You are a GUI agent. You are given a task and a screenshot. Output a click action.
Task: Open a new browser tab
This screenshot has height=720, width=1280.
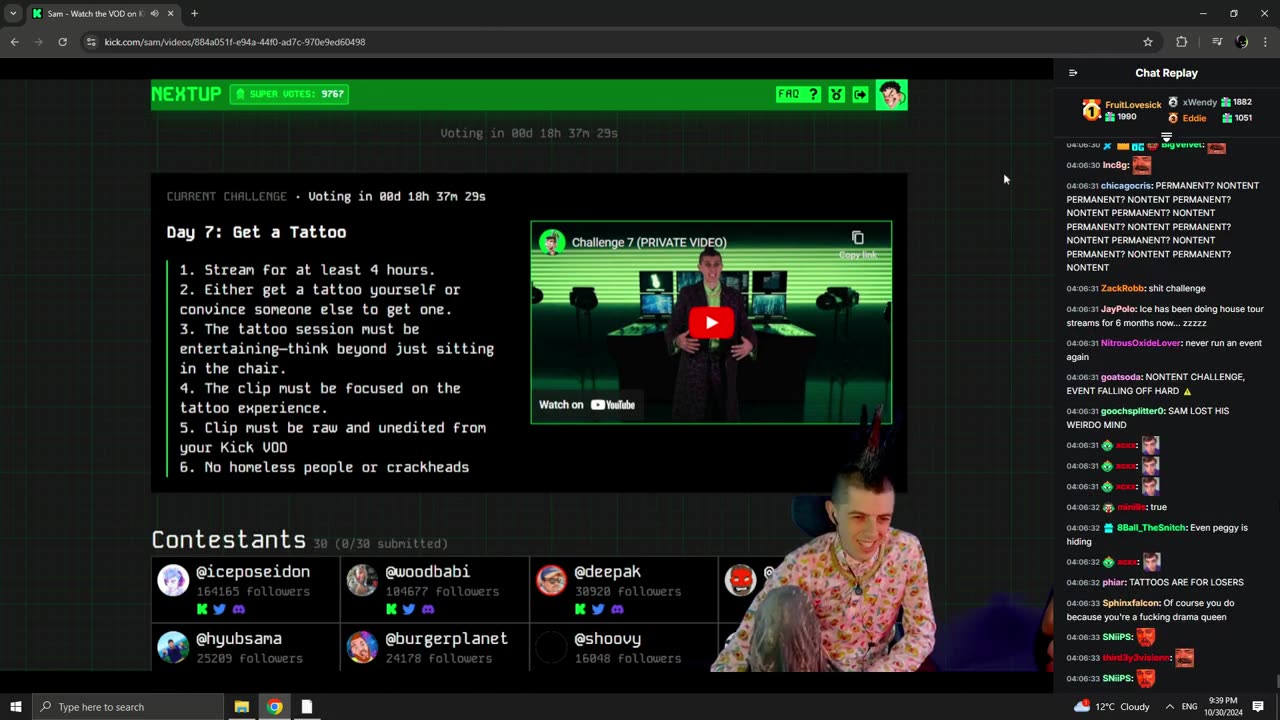coord(194,14)
